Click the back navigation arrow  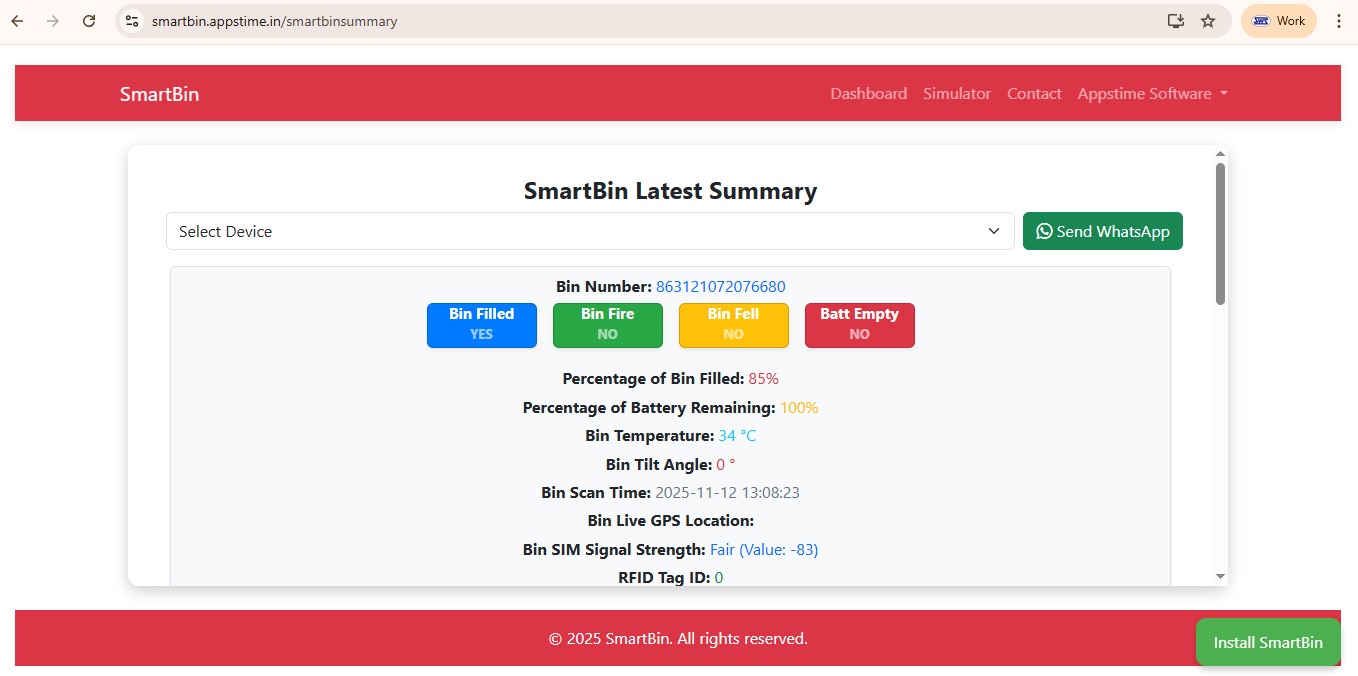[x=16, y=20]
